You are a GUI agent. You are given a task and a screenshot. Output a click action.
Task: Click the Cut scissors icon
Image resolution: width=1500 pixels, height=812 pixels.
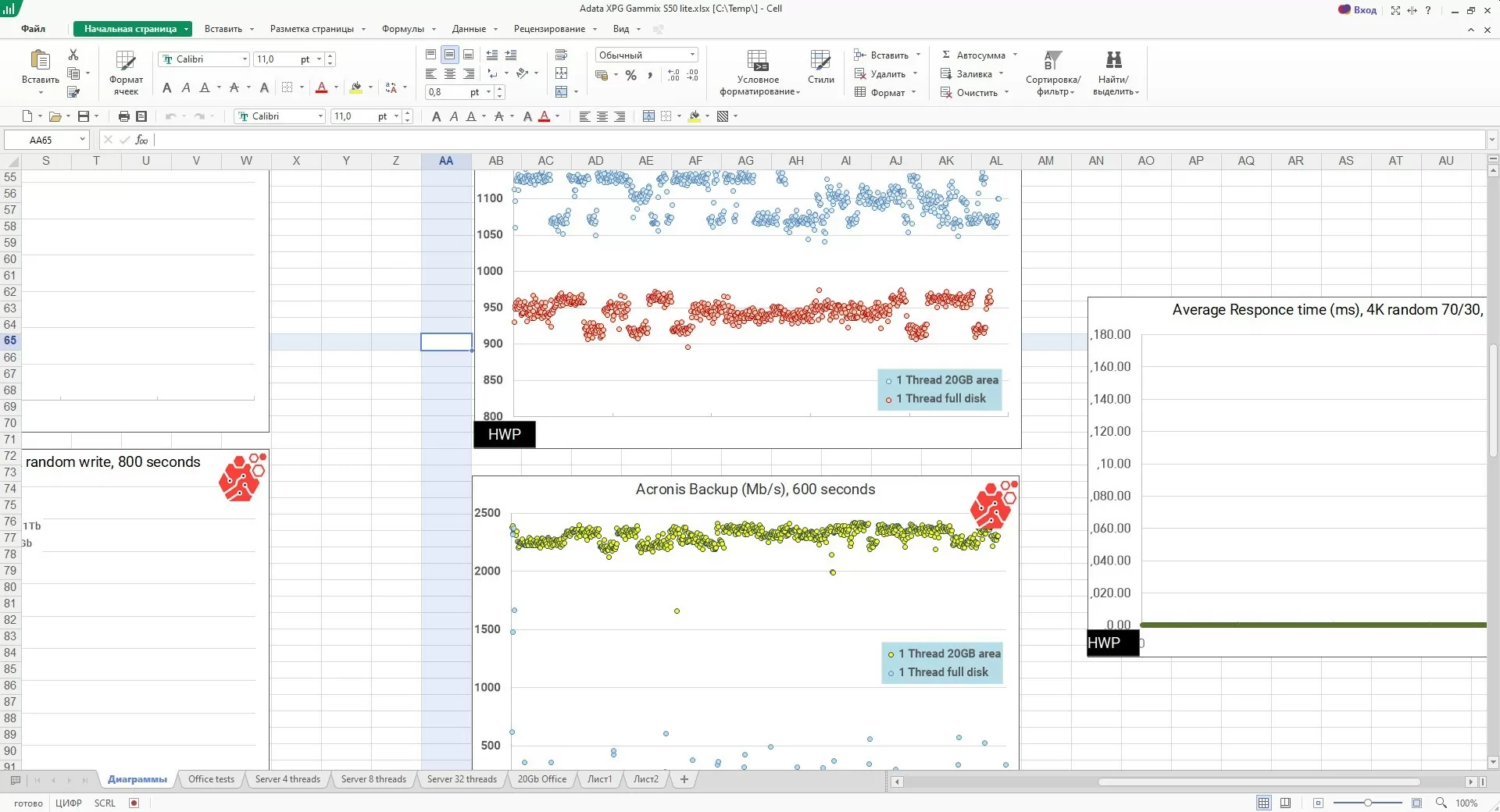click(x=73, y=55)
